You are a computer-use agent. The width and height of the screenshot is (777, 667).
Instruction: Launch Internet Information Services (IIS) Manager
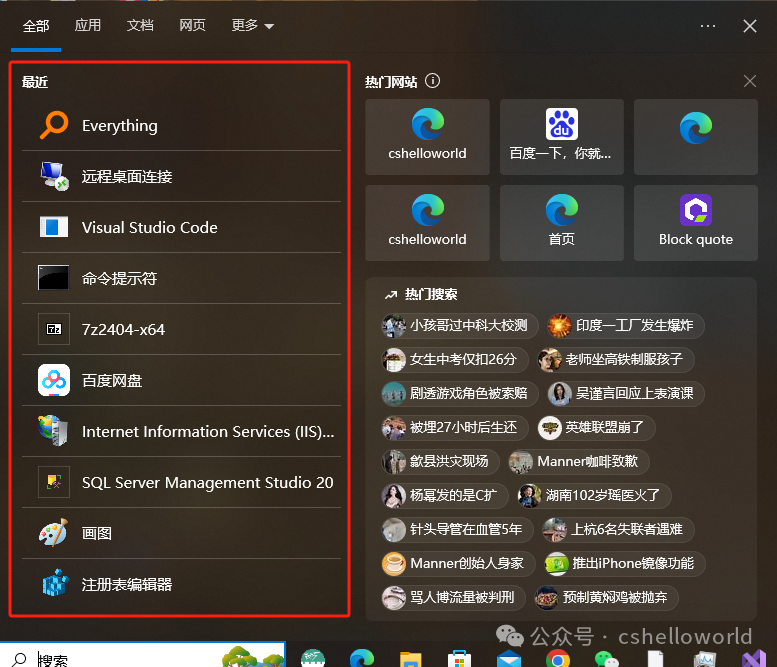tap(207, 432)
